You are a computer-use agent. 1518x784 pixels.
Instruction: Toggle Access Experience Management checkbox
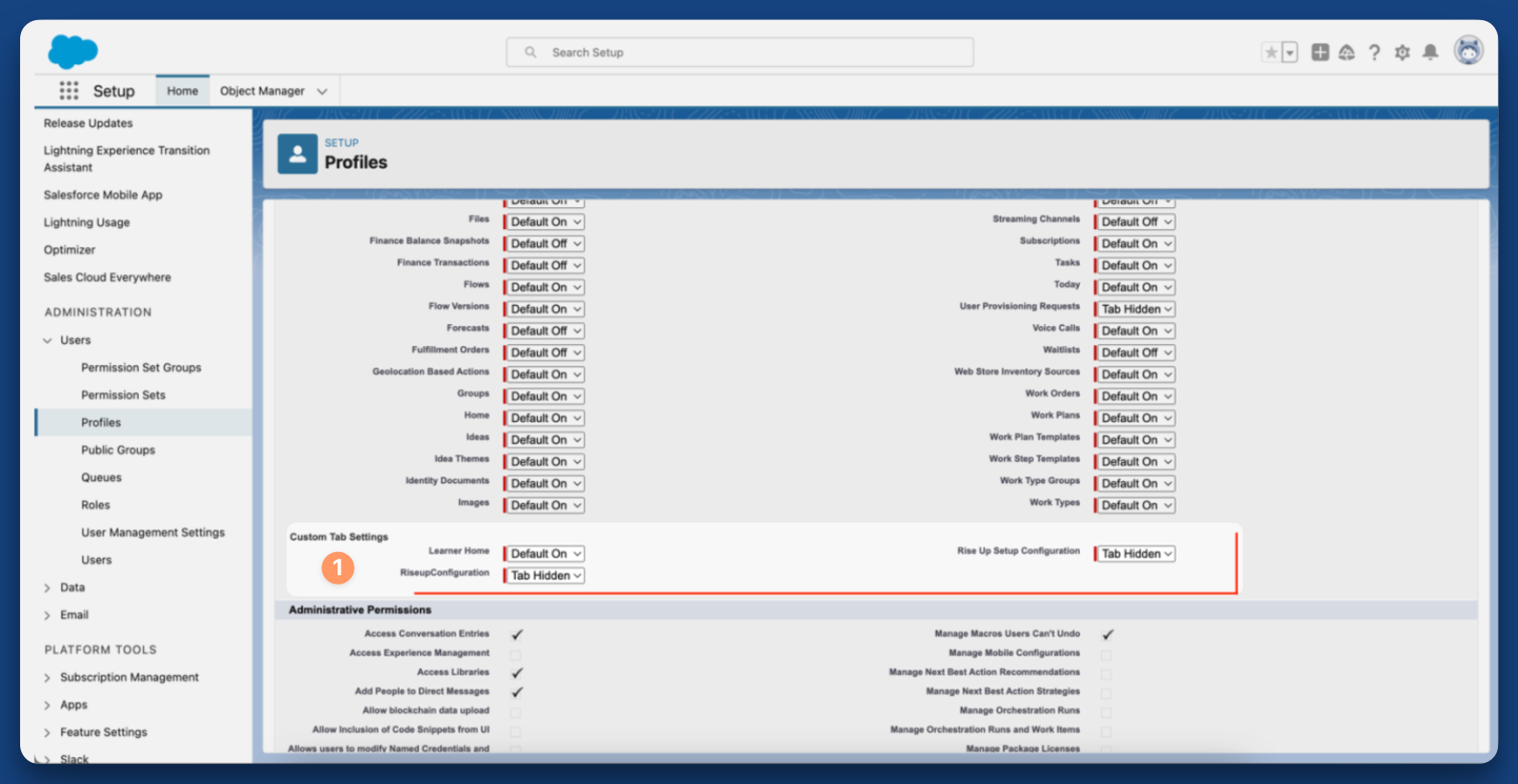pyautogui.click(x=516, y=655)
